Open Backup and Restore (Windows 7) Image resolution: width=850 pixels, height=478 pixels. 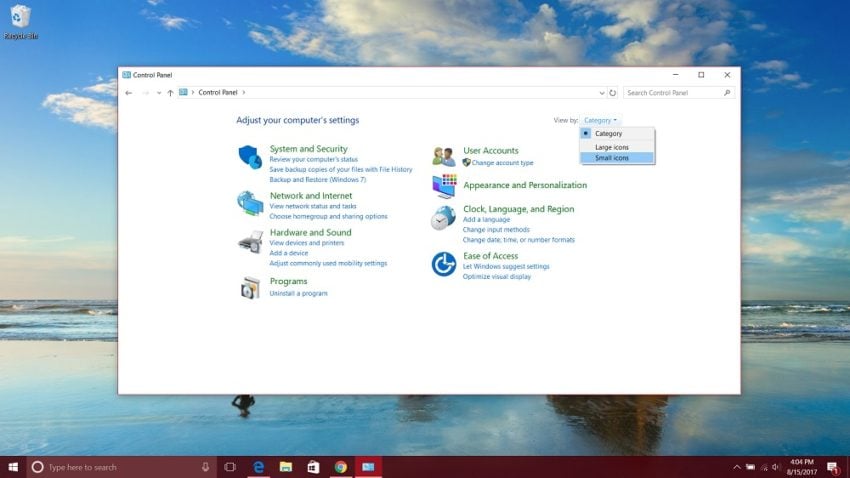pos(318,179)
